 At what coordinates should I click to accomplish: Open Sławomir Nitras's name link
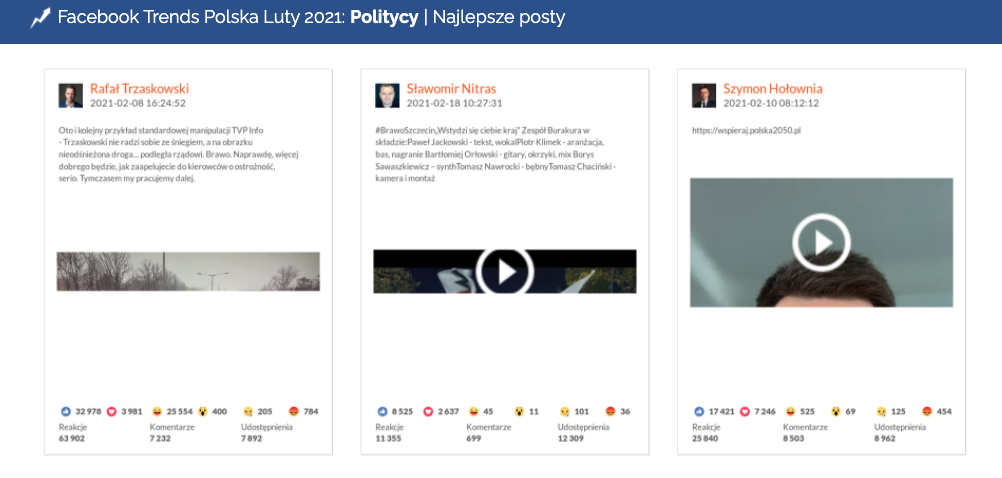point(451,88)
